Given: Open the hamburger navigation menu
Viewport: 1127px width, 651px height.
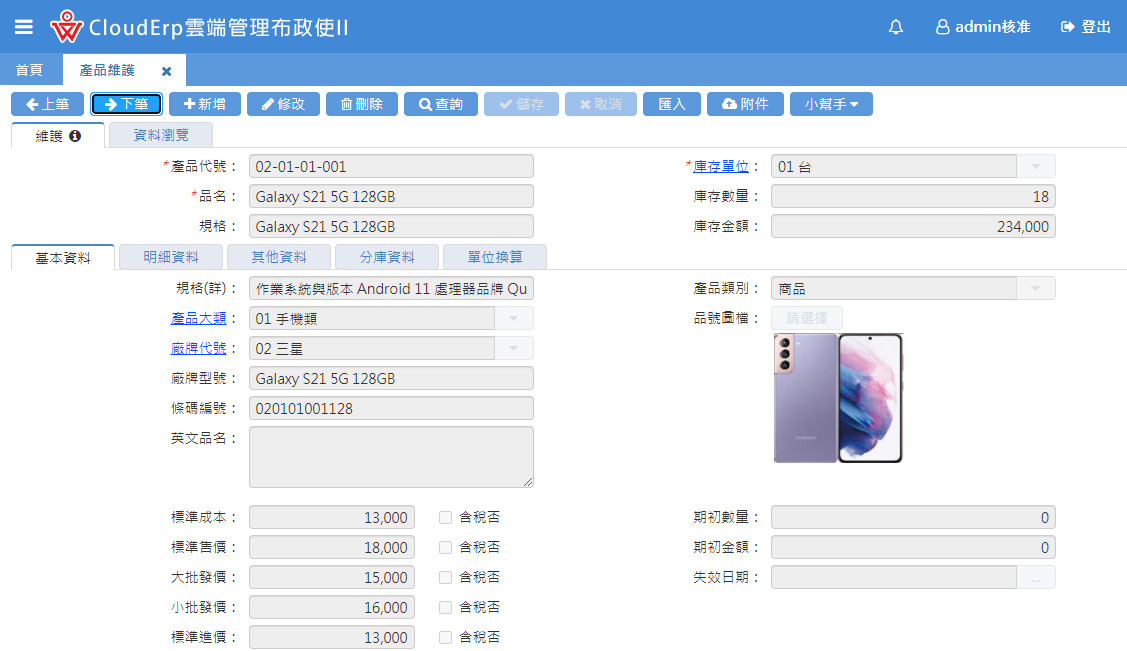Looking at the screenshot, I should point(24,27).
